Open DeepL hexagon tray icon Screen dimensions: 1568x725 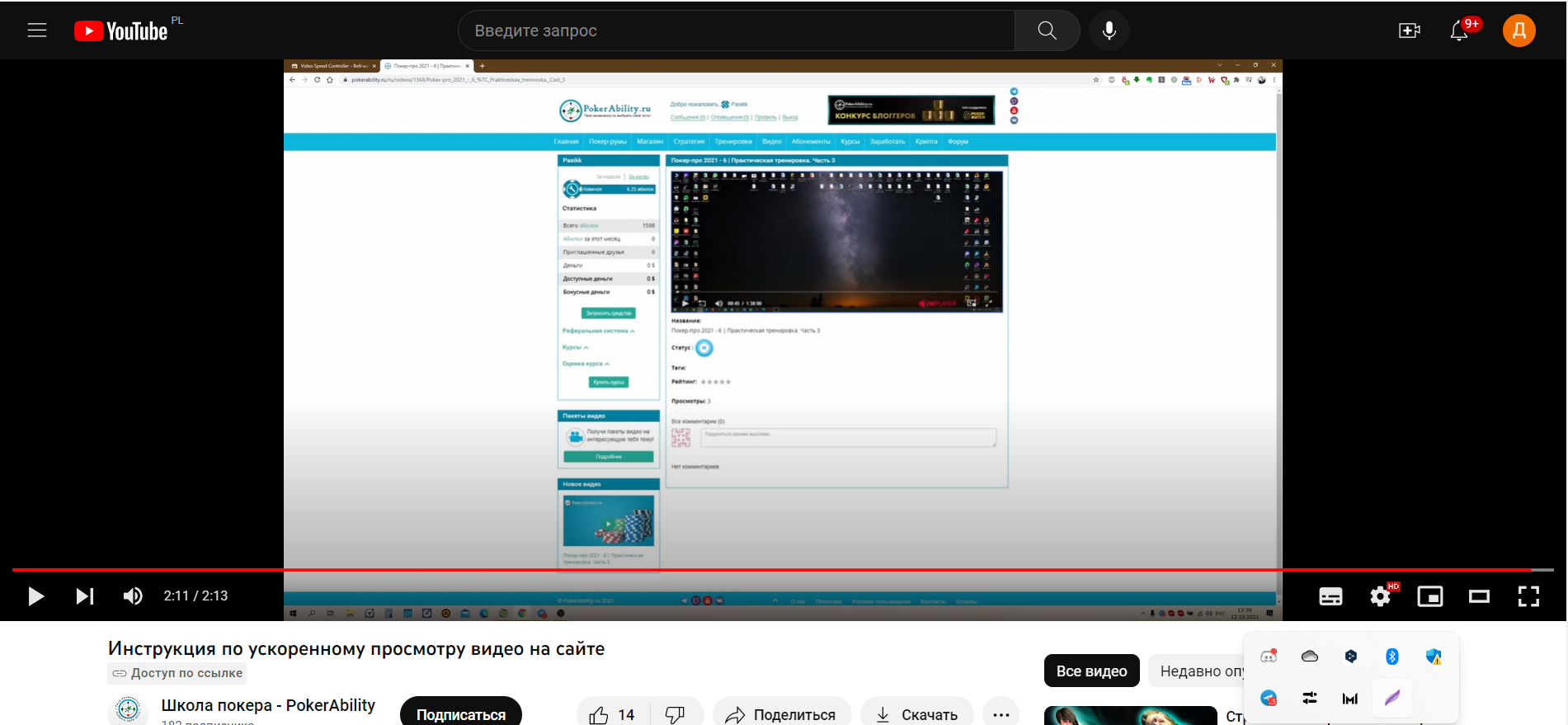point(1351,657)
